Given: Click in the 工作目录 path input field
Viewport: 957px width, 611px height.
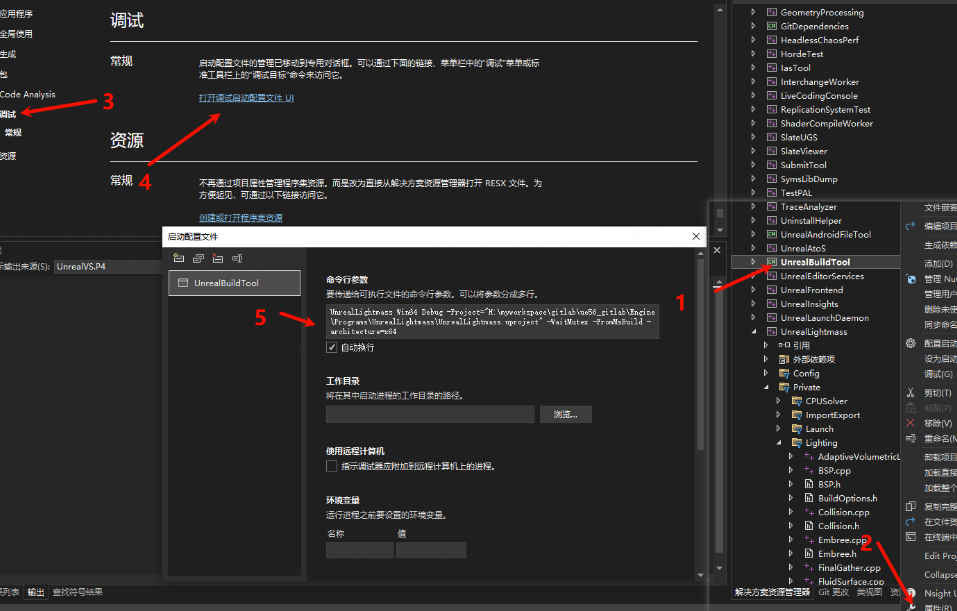Looking at the screenshot, I should [430, 414].
